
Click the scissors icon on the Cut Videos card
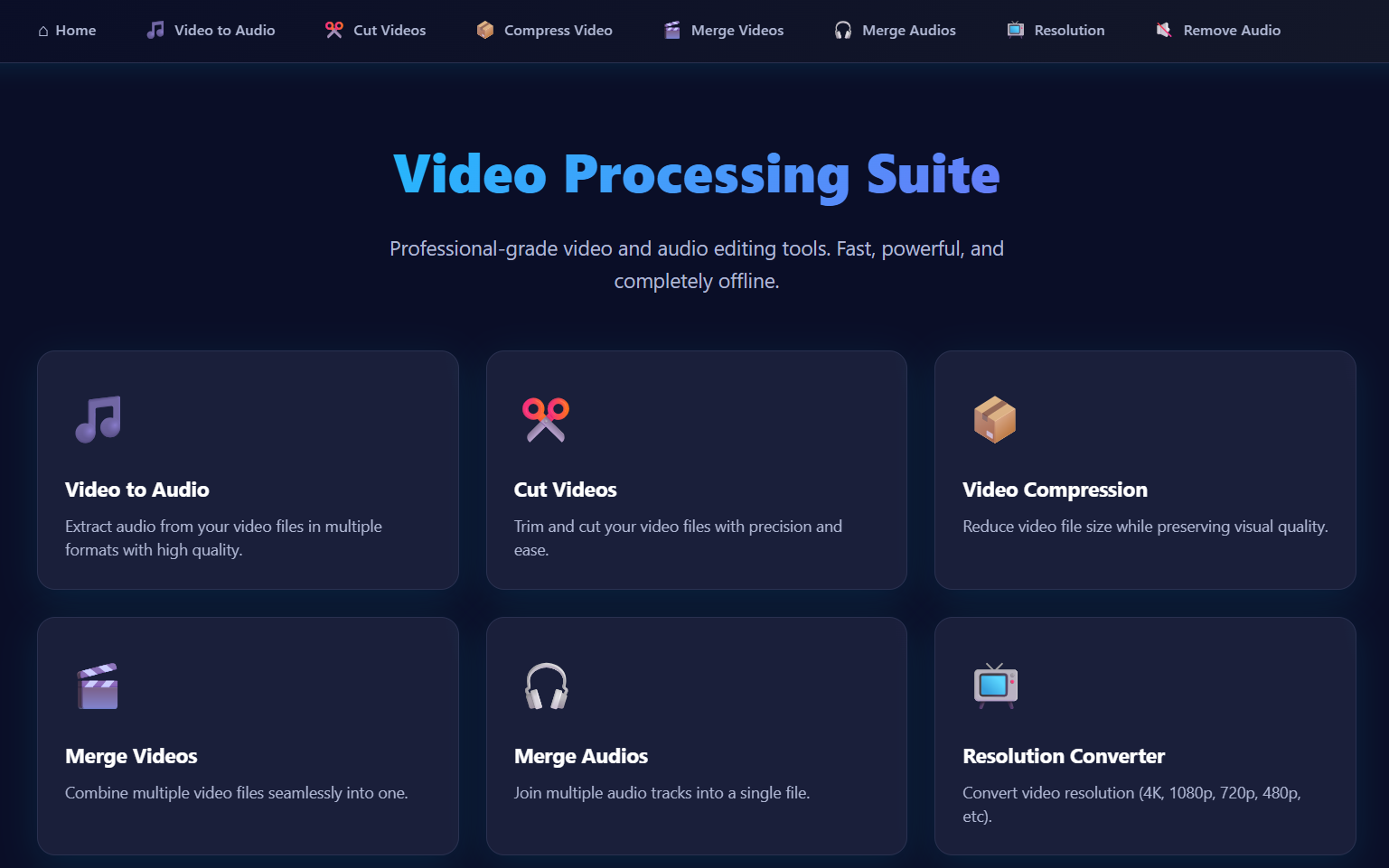[546, 419]
